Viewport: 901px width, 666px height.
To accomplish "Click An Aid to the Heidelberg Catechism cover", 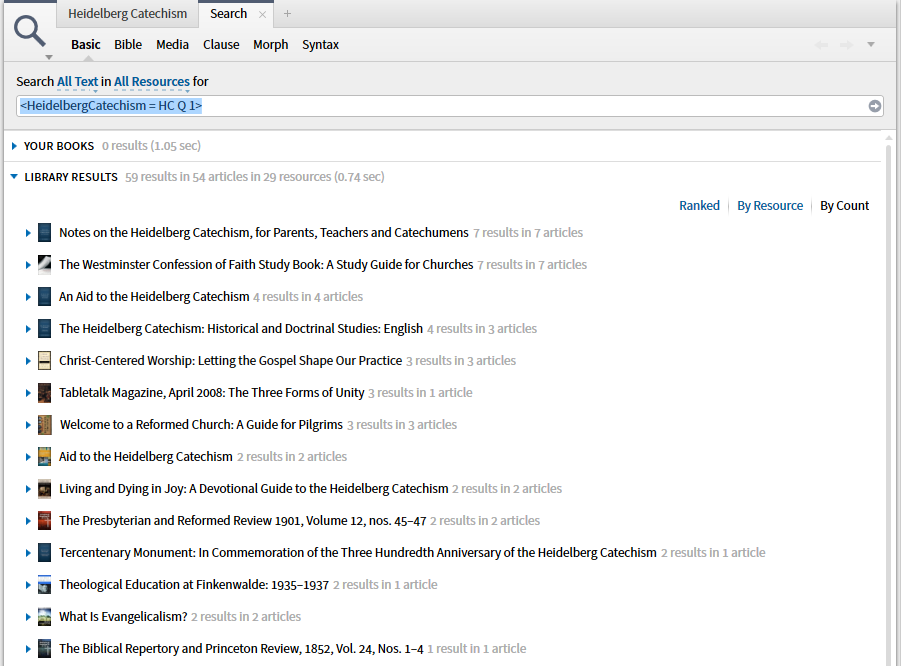I will click(44, 297).
